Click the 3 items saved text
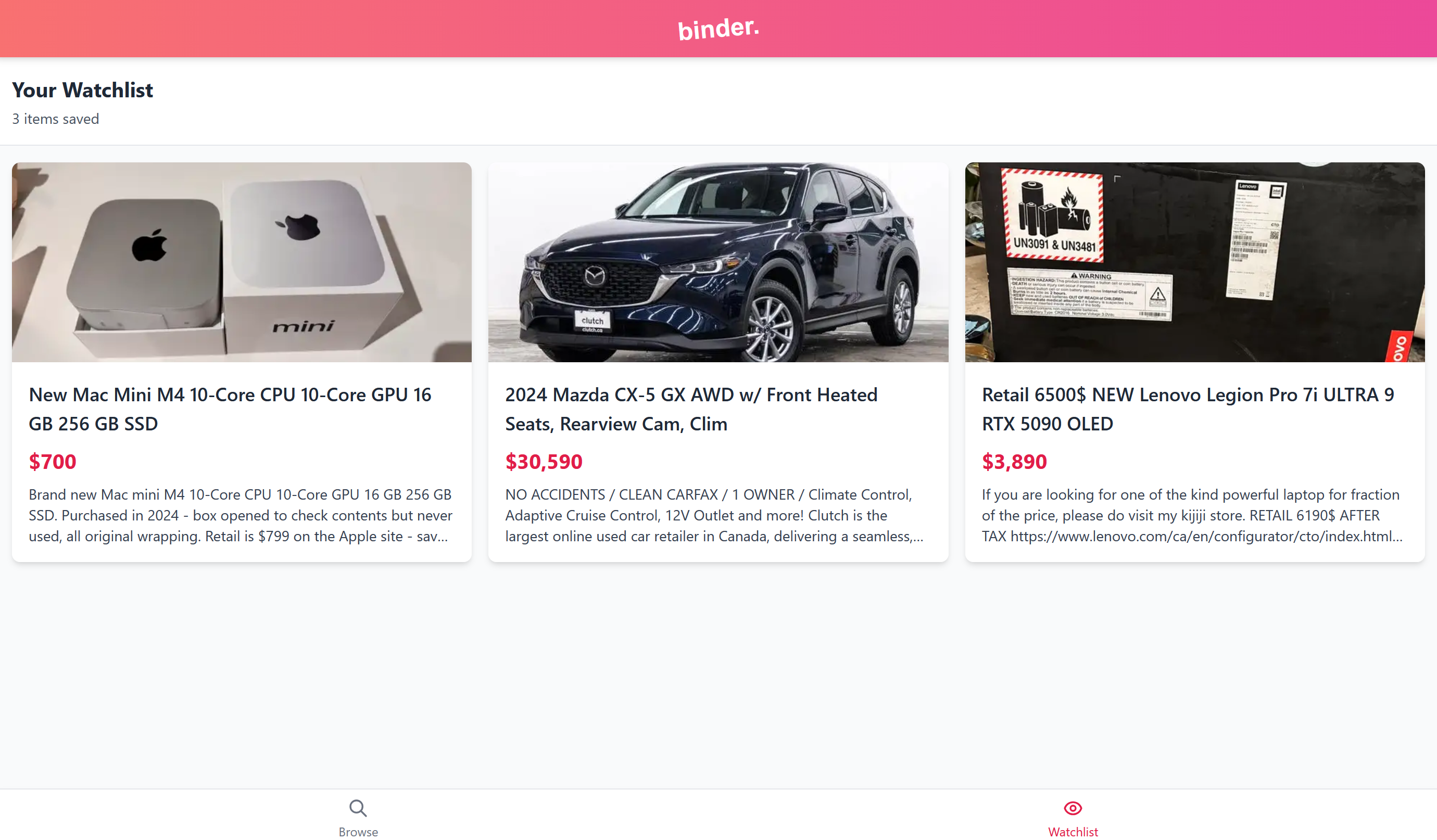Image resolution: width=1437 pixels, height=840 pixels. tap(55, 119)
